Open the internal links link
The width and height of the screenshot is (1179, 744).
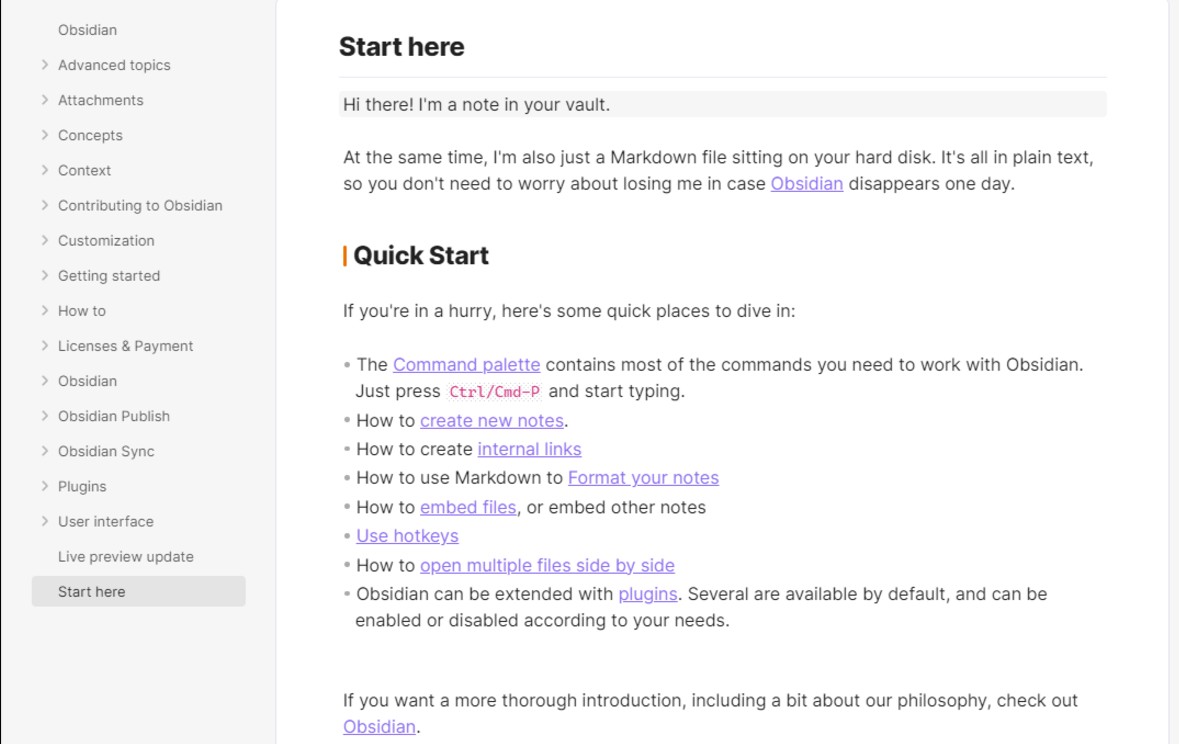[529, 449]
